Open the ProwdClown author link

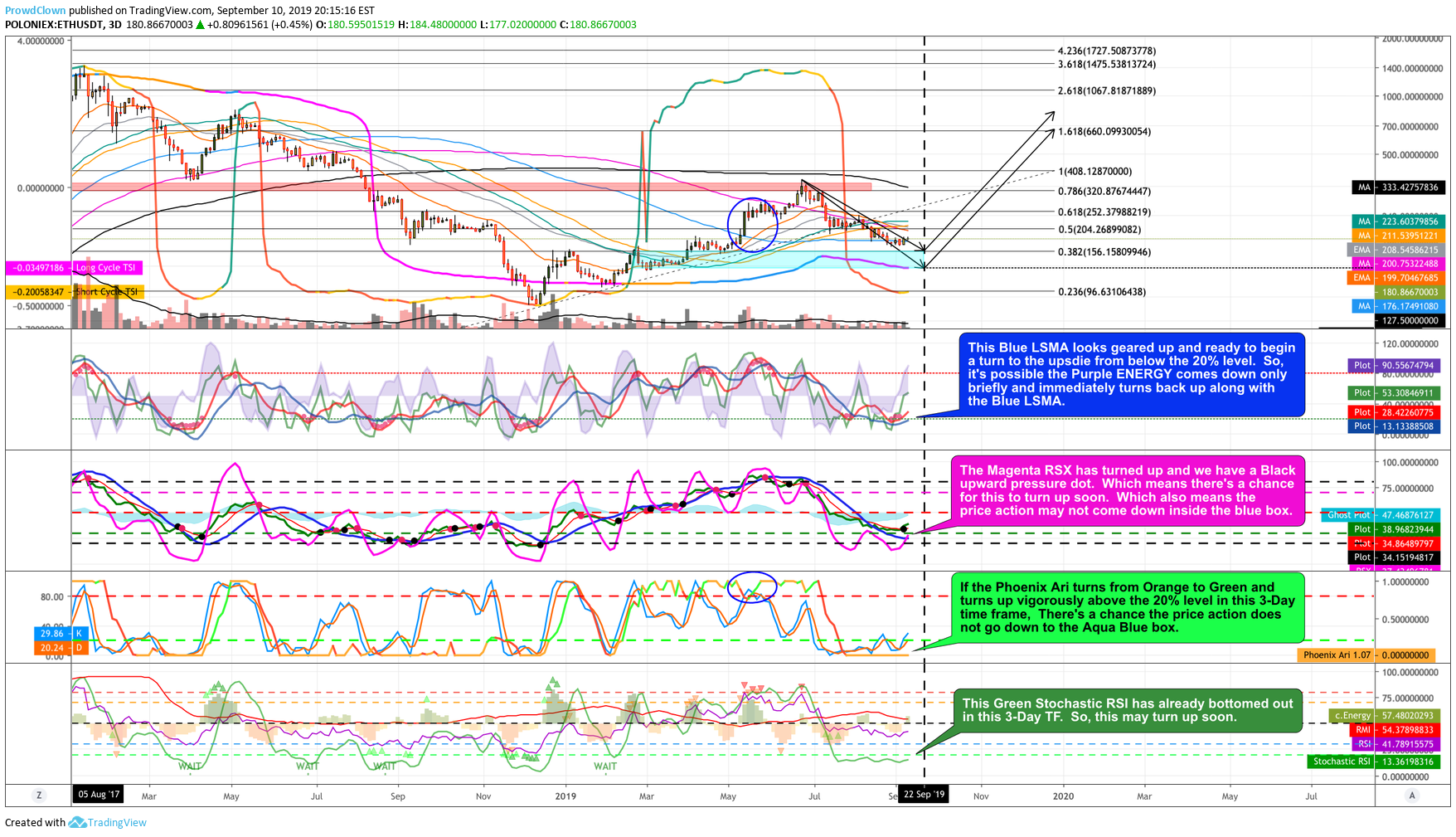(x=36, y=11)
